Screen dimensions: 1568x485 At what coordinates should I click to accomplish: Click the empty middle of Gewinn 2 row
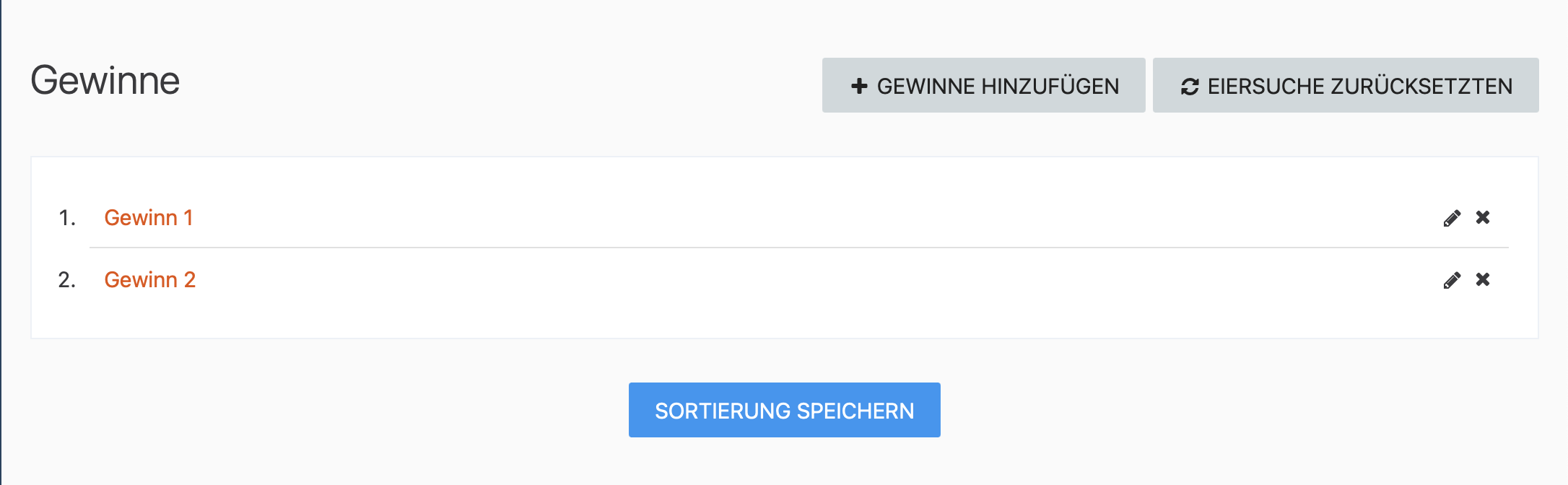[x=794, y=279]
